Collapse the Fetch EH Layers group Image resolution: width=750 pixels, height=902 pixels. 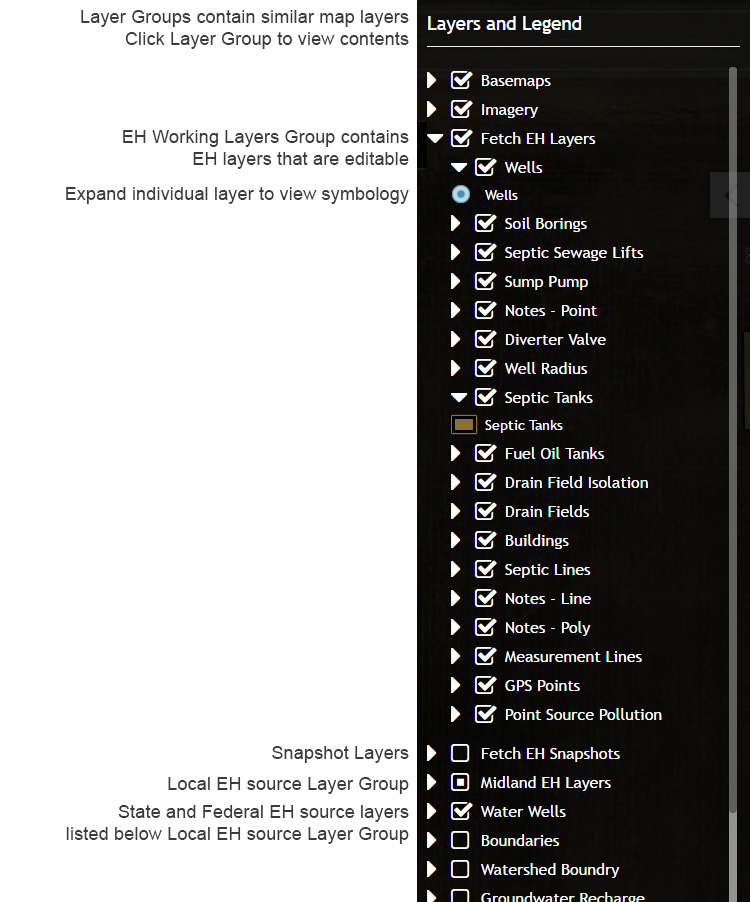(x=434, y=139)
